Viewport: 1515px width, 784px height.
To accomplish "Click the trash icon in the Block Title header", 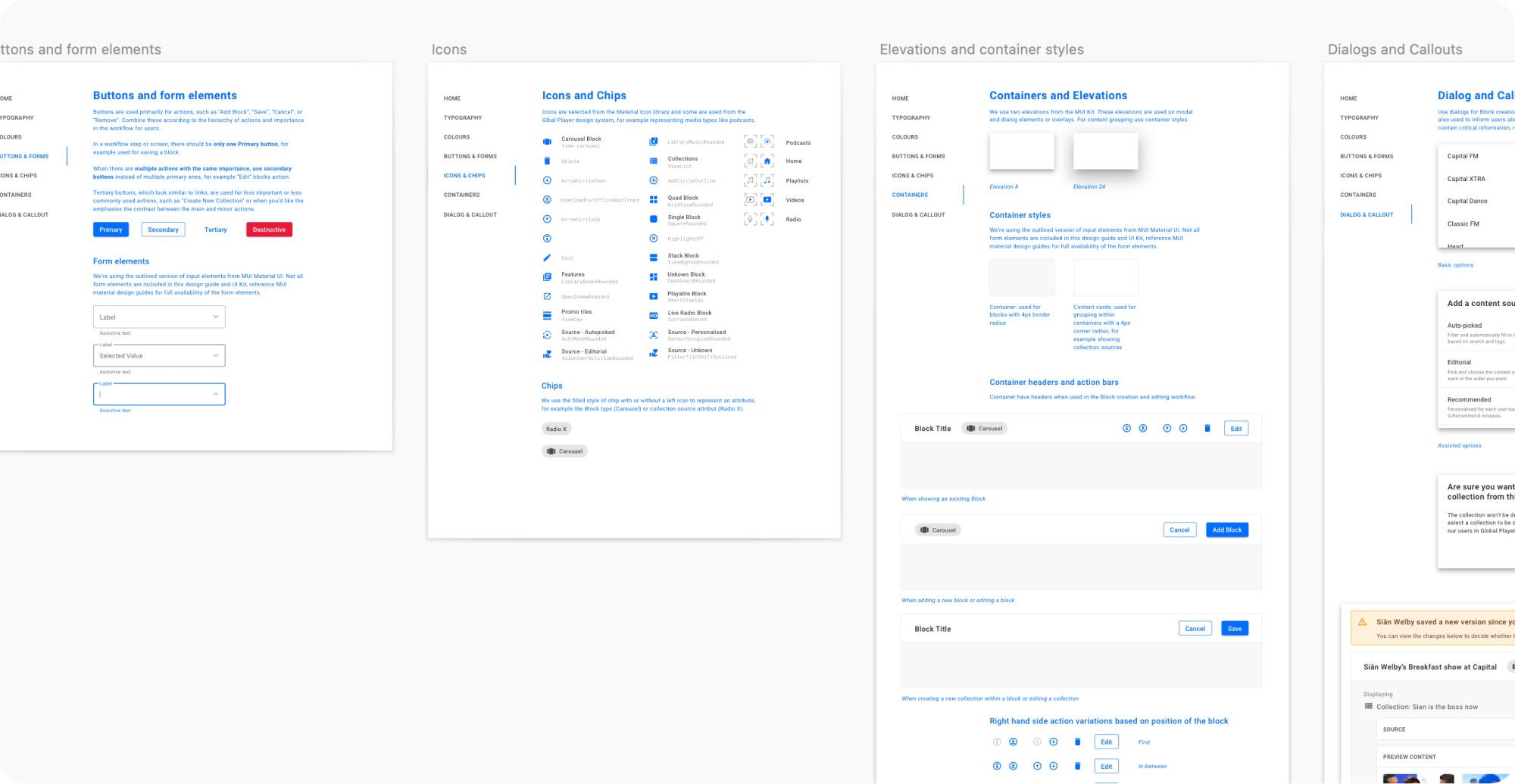I will pos(1207,429).
